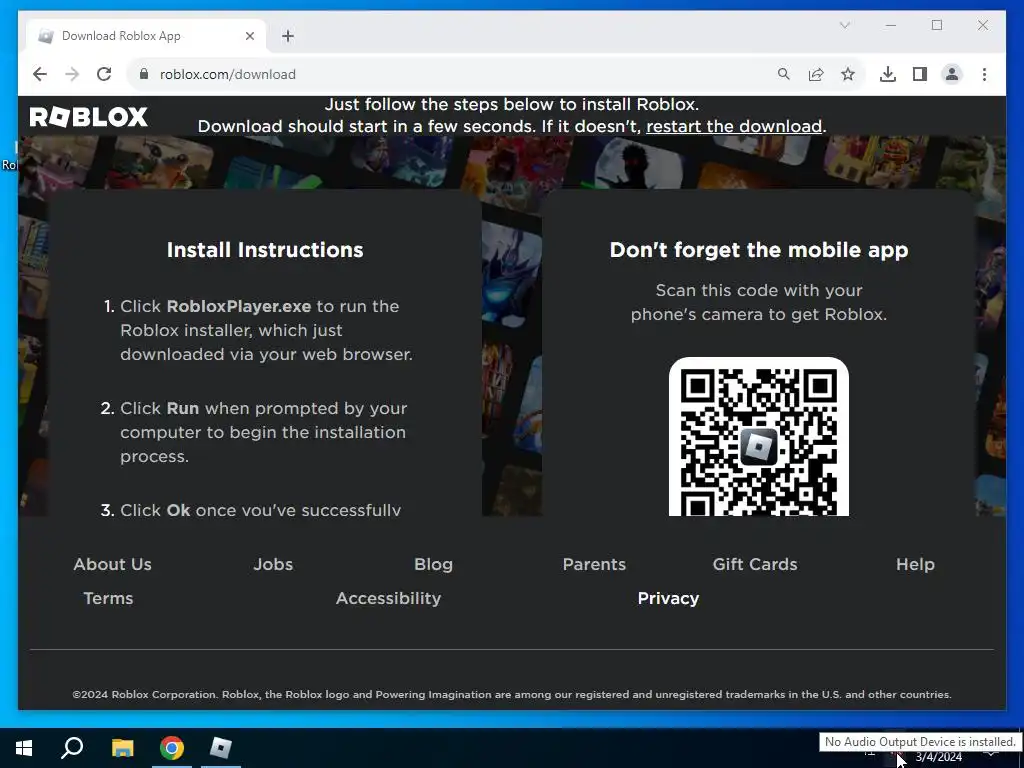The image size is (1024, 768).
Task: Maximize the Chrome window
Action: coord(937,25)
